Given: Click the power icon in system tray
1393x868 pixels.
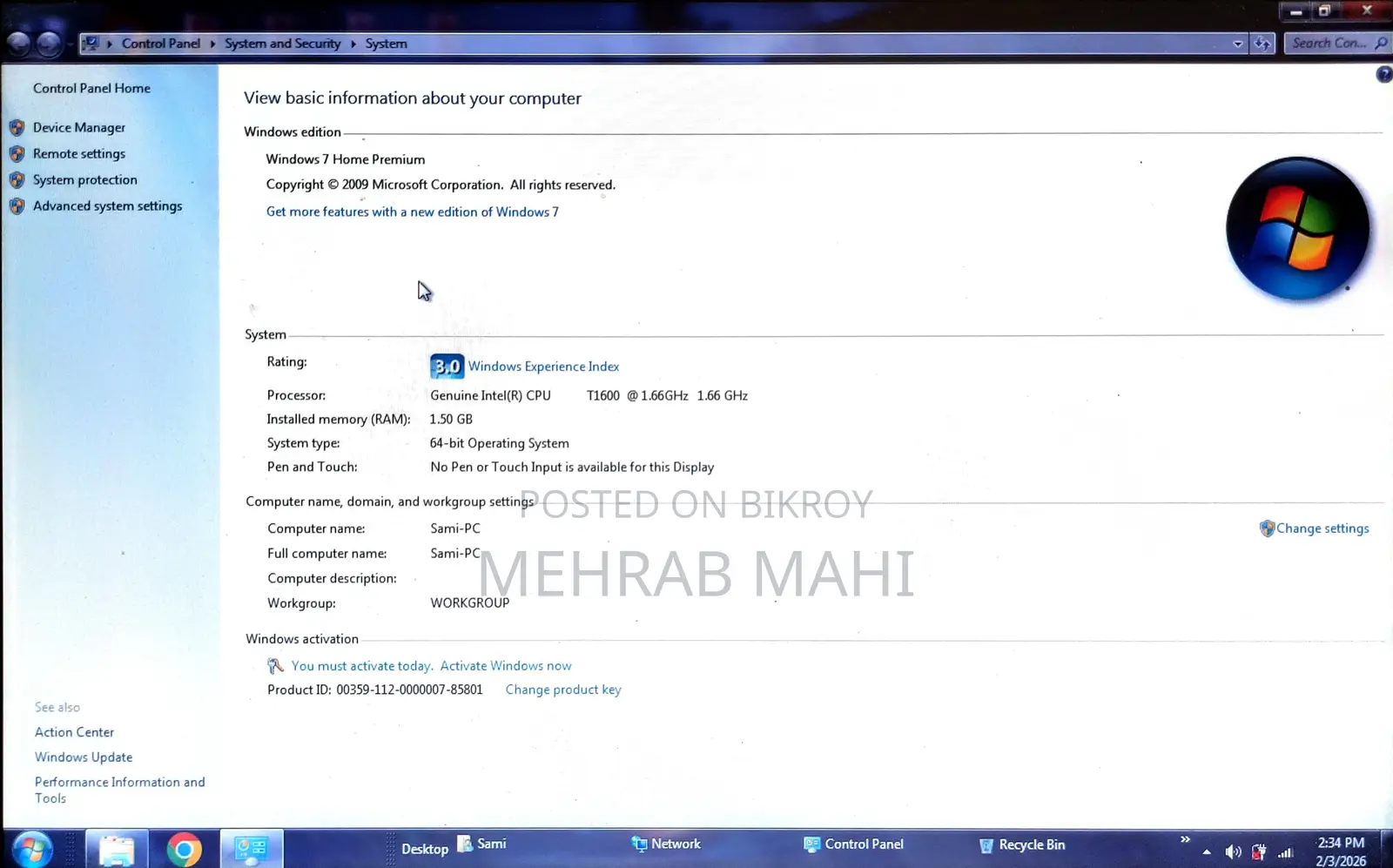Looking at the screenshot, I should tap(1259, 852).
